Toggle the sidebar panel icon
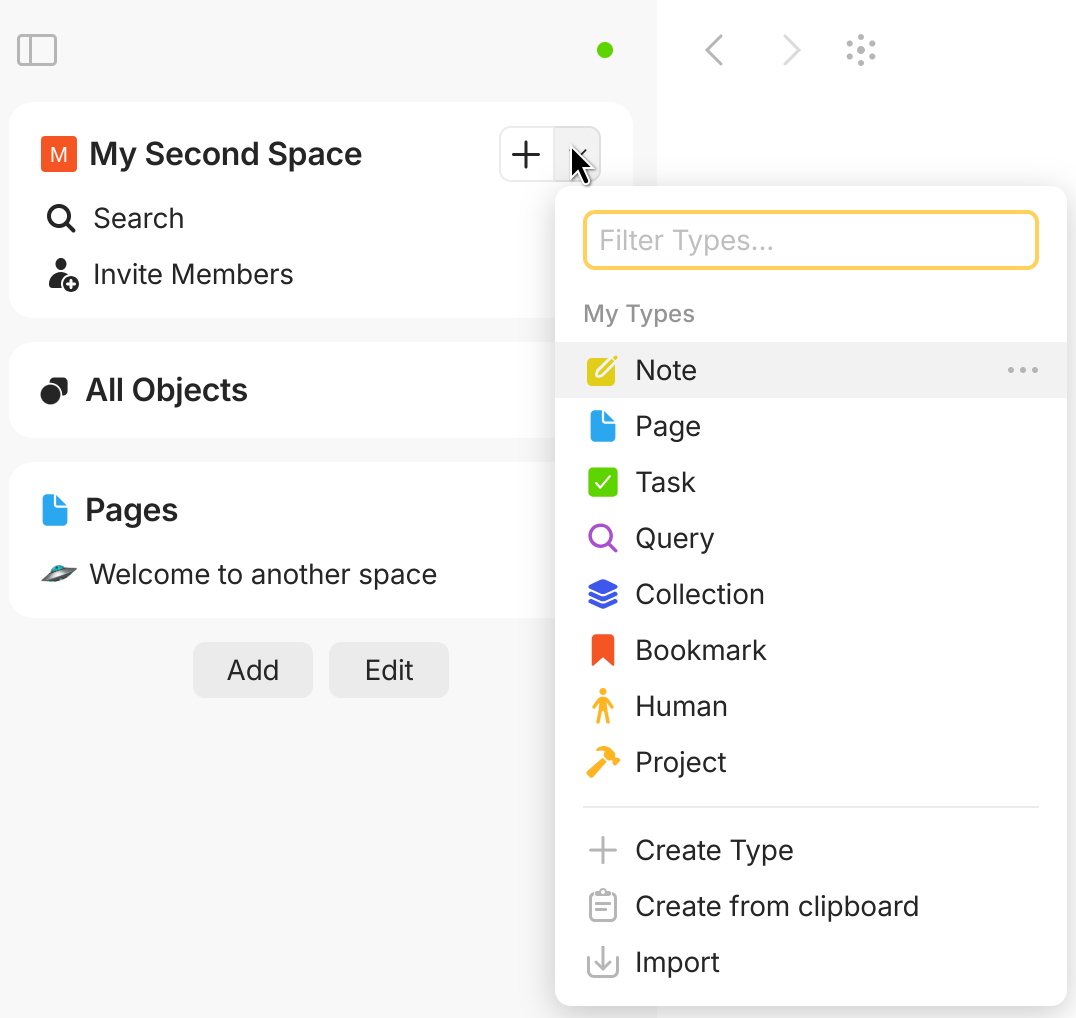The width and height of the screenshot is (1076, 1018). tap(37, 50)
